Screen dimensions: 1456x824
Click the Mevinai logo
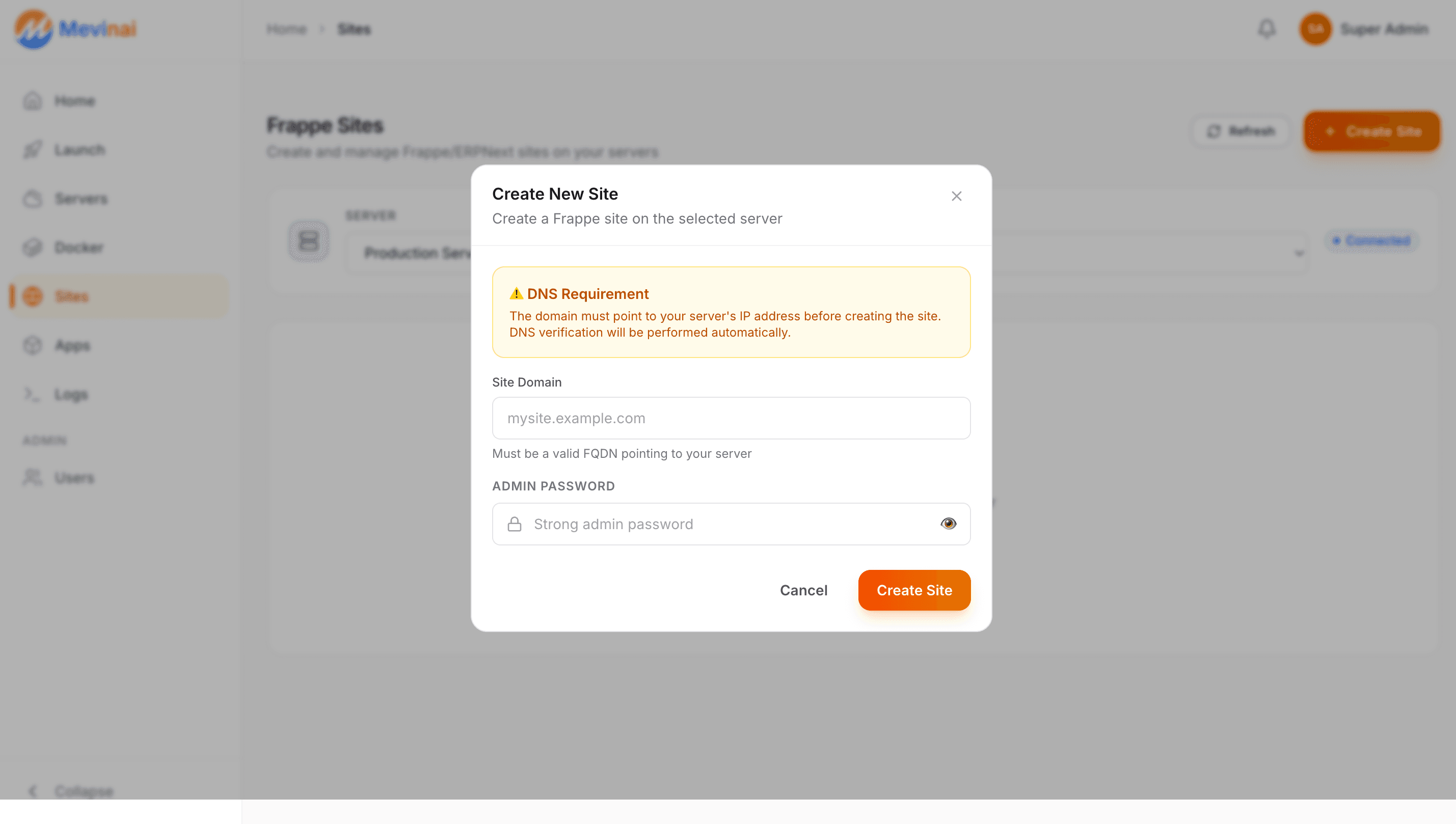75,29
